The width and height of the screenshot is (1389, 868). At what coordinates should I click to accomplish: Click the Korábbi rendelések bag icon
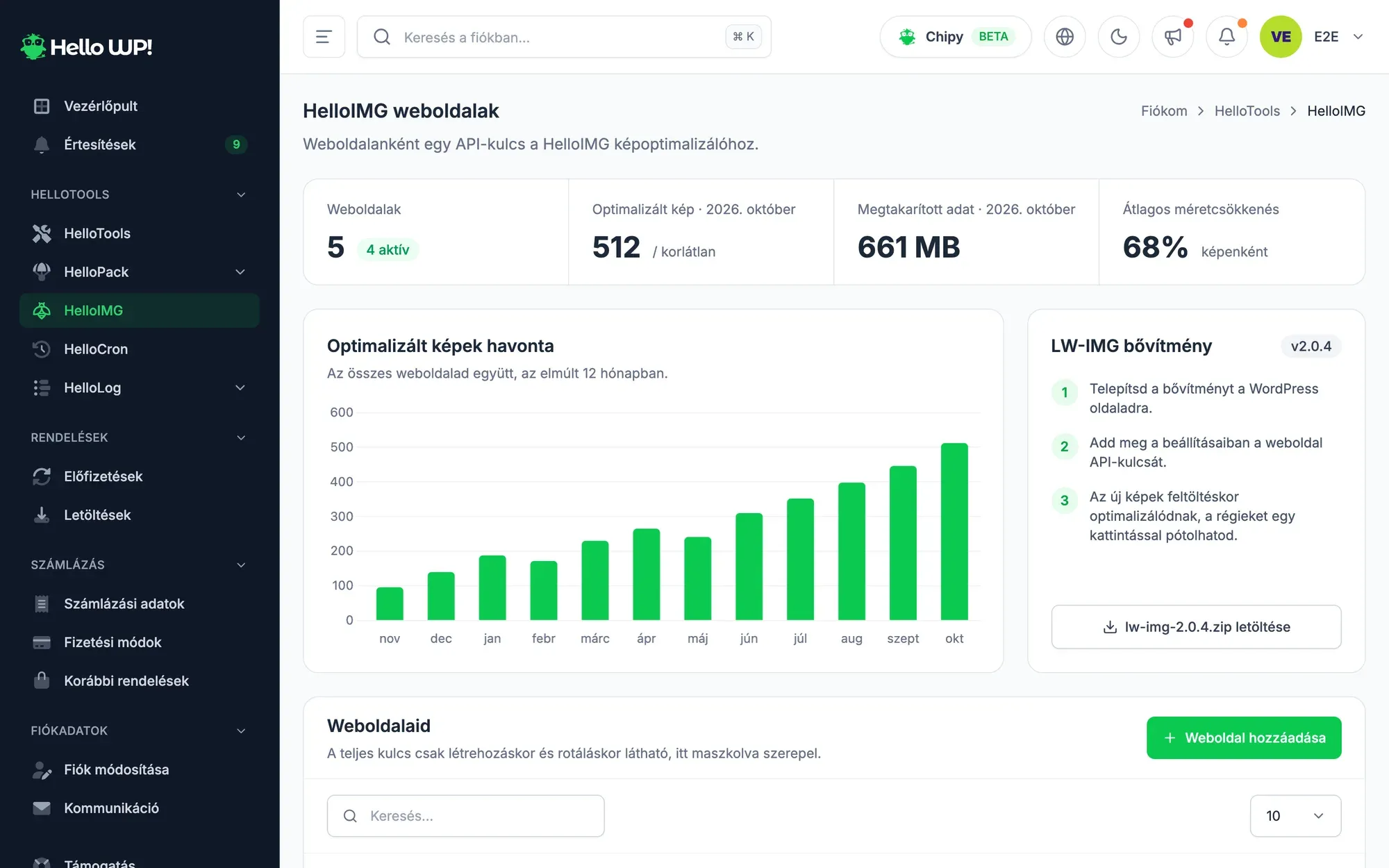click(x=42, y=681)
